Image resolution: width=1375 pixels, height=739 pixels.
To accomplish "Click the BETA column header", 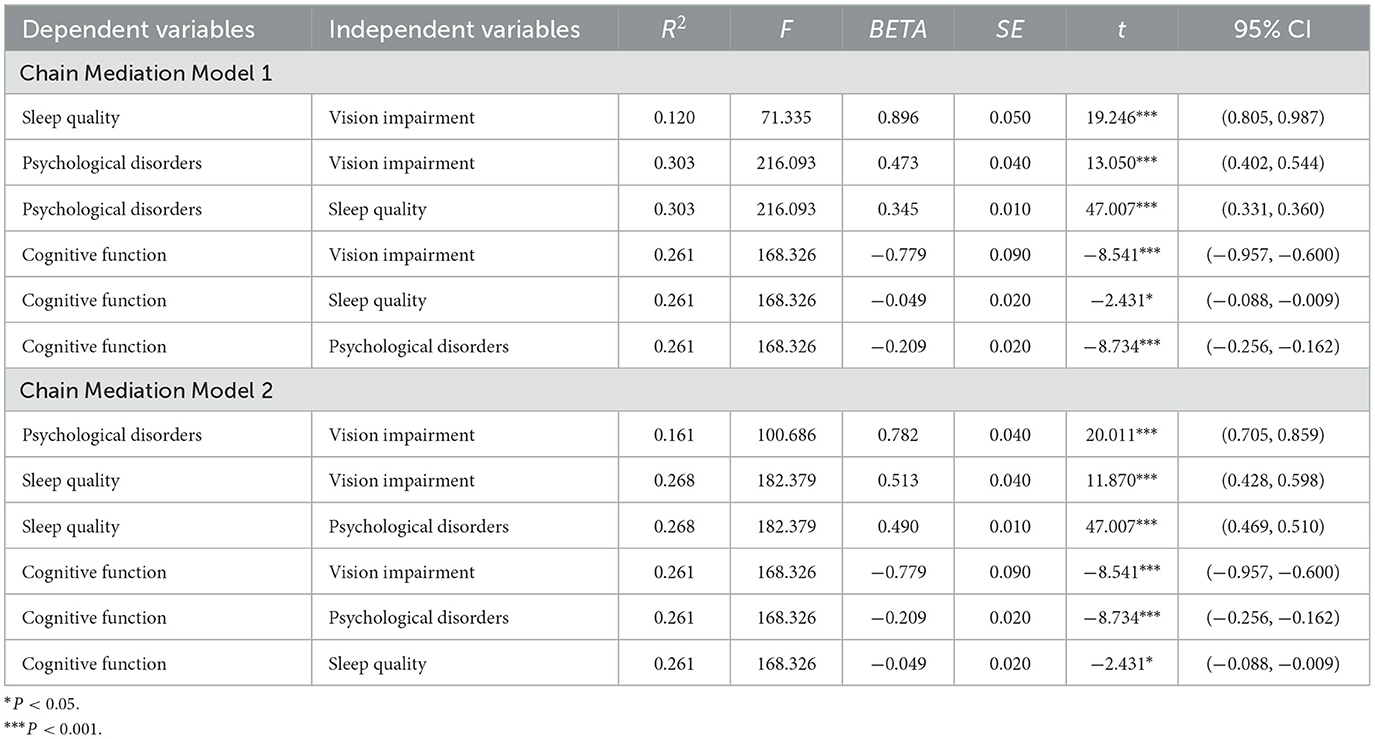I will click(x=897, y=29).
